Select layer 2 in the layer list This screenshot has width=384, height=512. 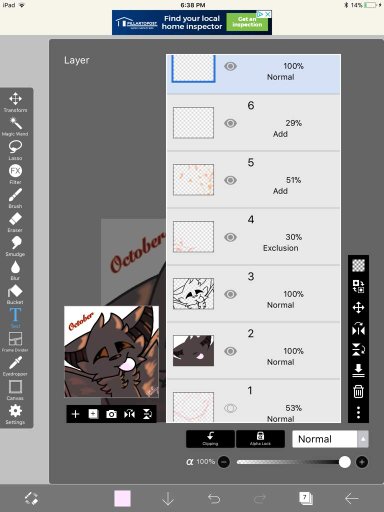pos(253,351)
